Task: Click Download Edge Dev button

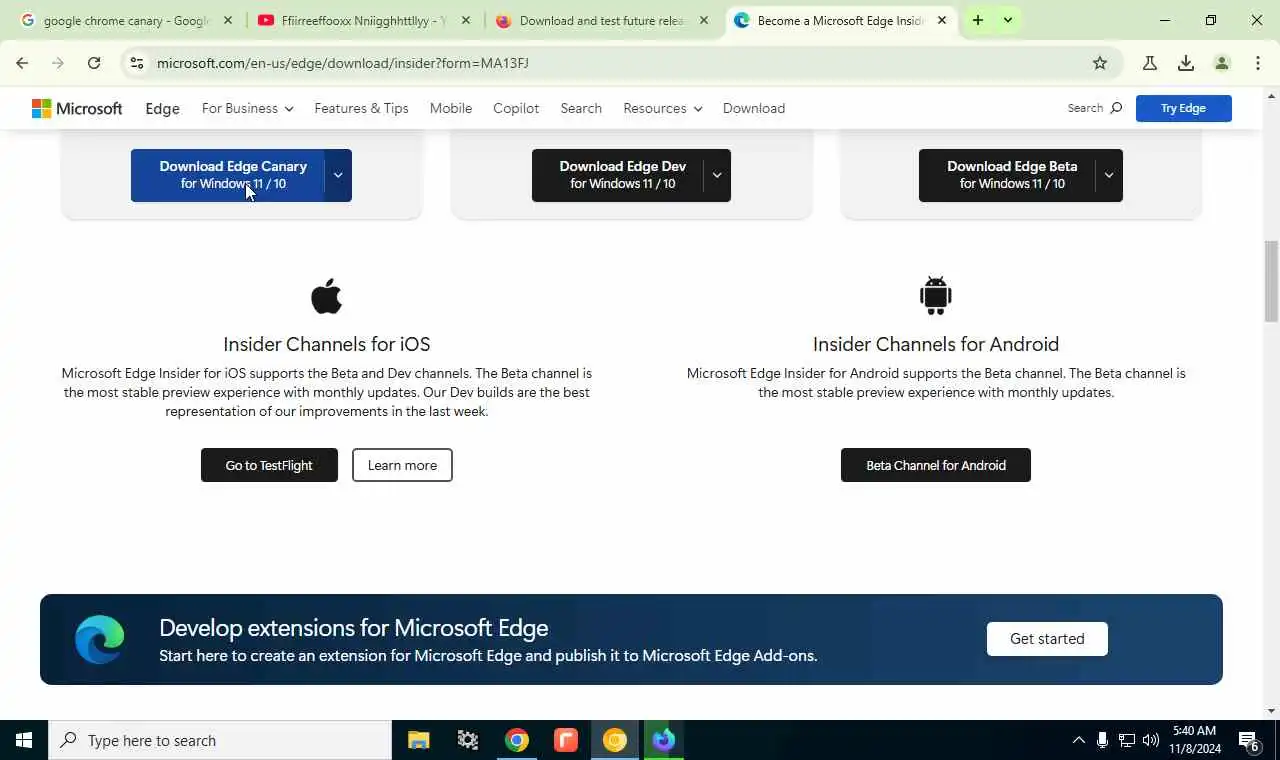Action: 618,175
